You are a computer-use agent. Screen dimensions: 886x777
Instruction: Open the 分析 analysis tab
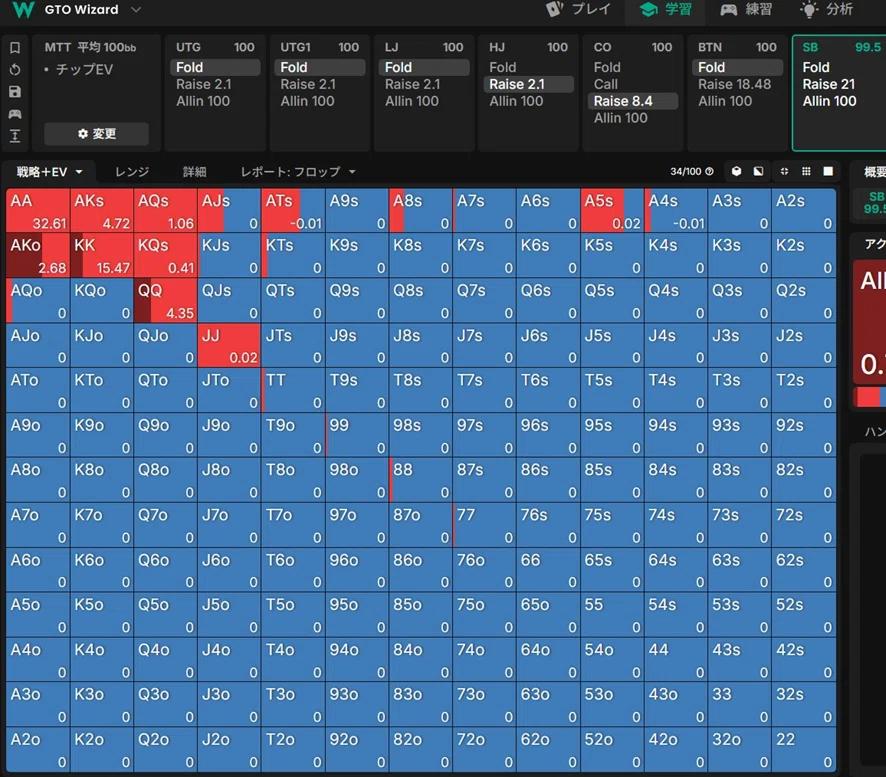coord(827,9)
